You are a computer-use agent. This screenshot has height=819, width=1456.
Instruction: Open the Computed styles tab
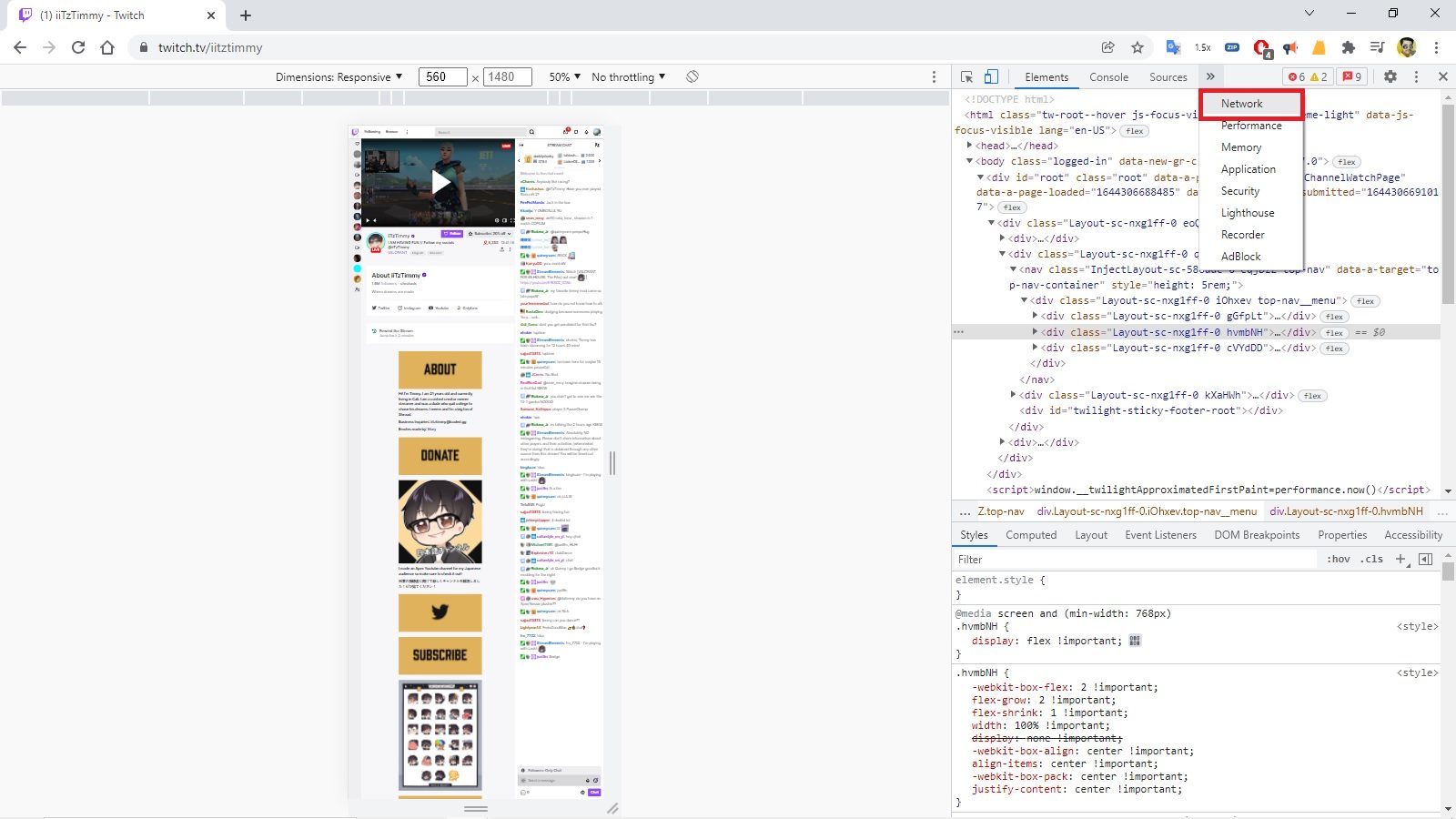click(x=1031, y=535)
